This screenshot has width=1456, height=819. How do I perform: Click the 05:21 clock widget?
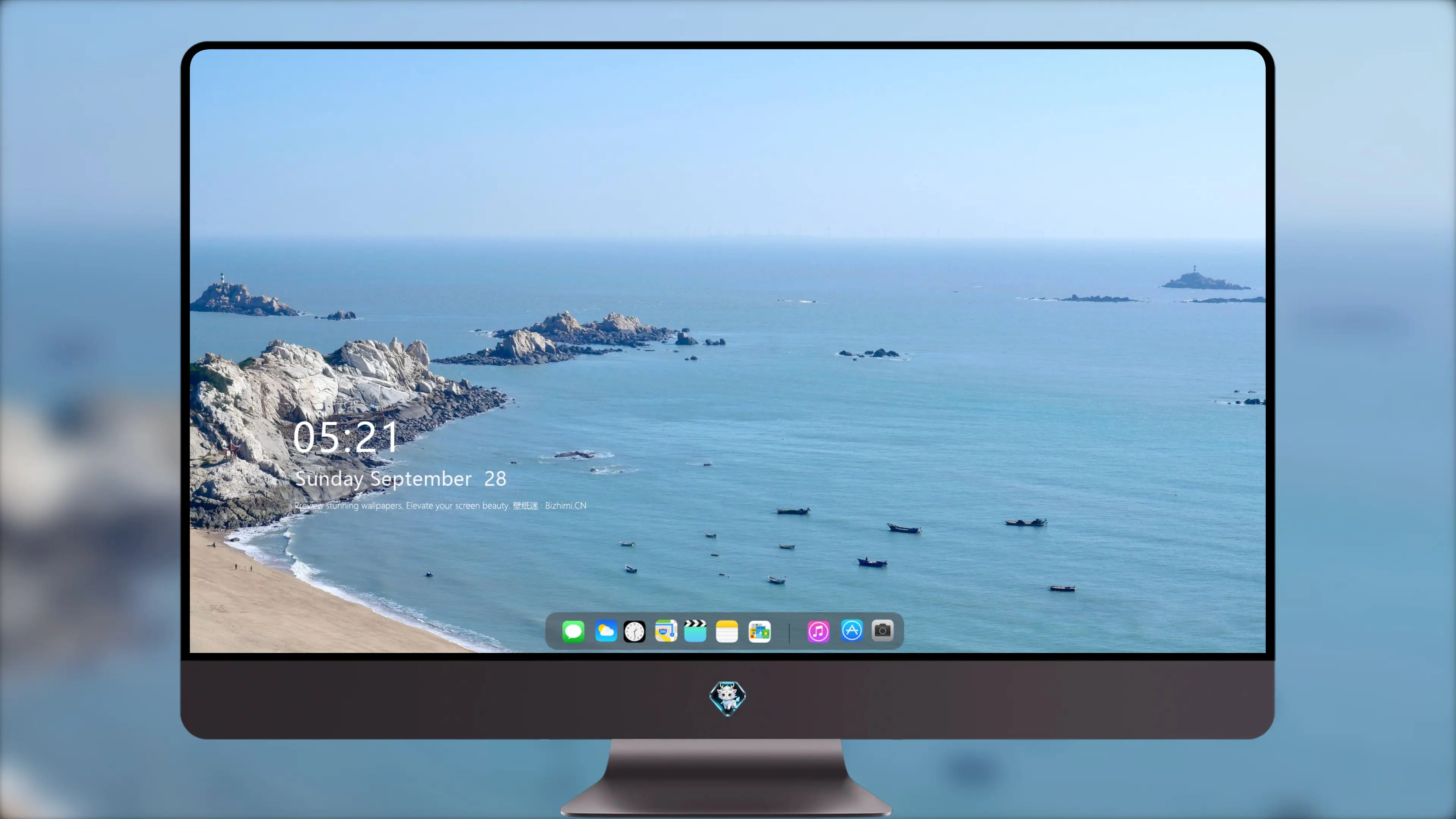click(345, 437)
